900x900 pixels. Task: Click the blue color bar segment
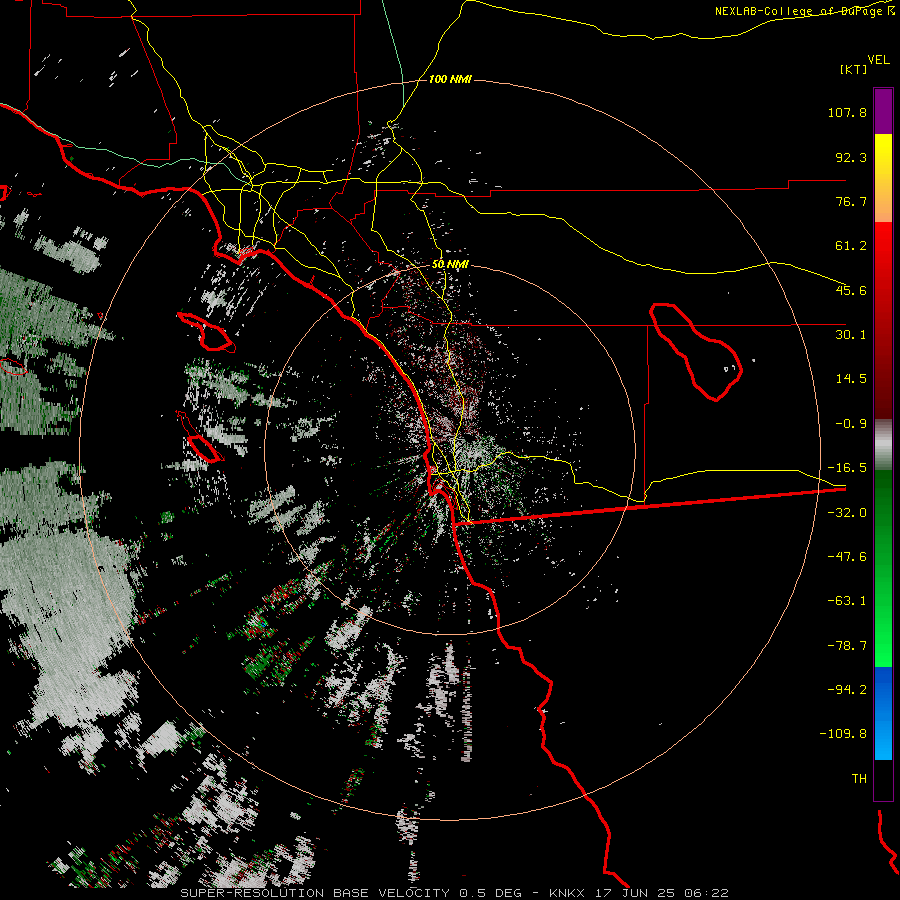(883, 713)
